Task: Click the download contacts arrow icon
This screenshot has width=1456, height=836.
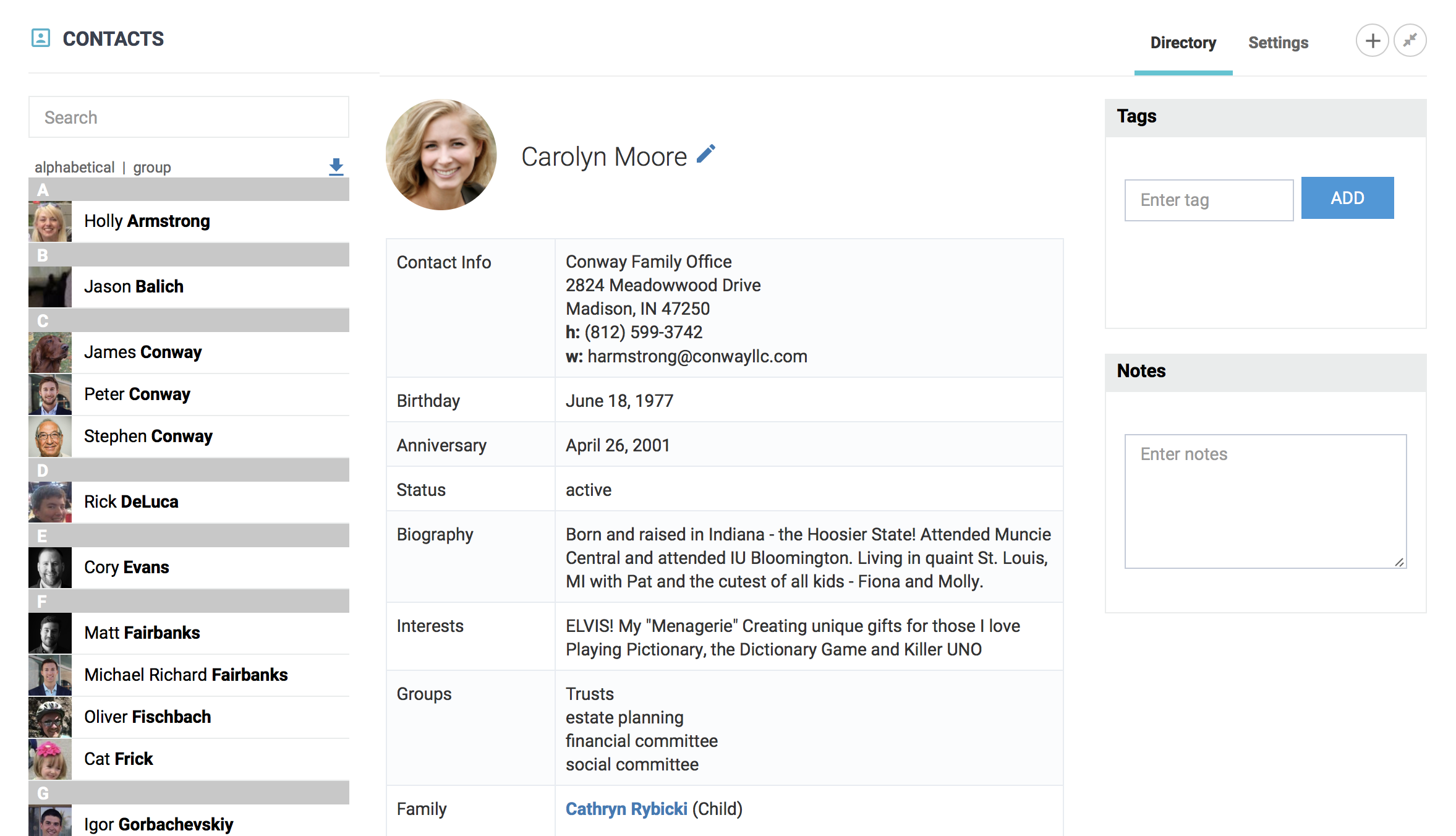Action: (336, 166)
